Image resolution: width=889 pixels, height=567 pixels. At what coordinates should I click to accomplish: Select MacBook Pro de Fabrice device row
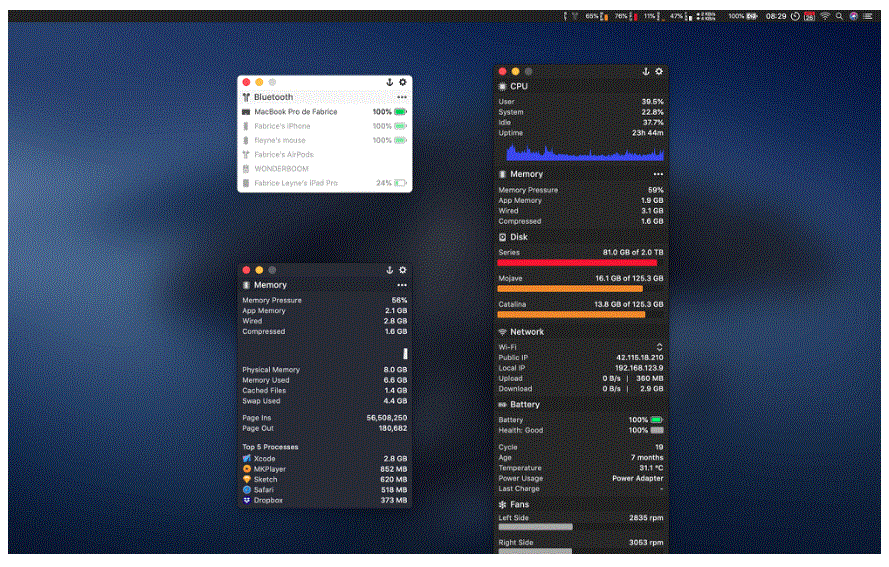click(324, 112)
